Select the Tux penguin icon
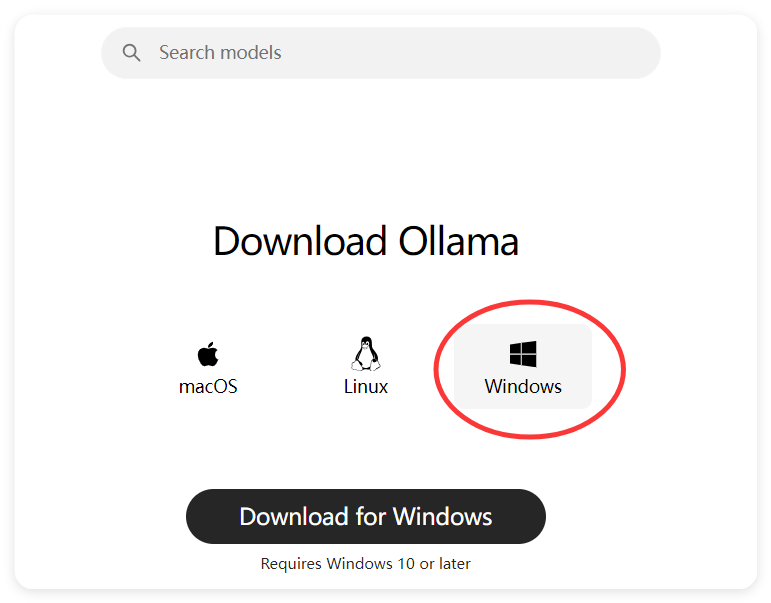Viewport: 771px width, 603px height. tap(366, 354)
